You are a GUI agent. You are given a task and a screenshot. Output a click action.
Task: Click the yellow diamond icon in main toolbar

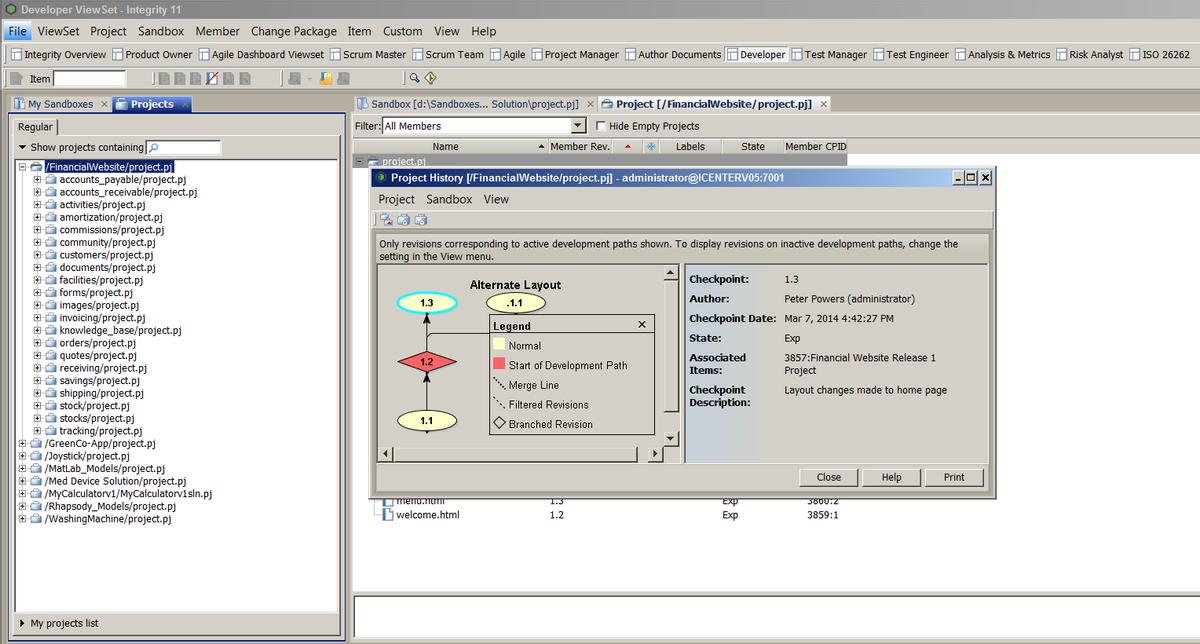431,79
